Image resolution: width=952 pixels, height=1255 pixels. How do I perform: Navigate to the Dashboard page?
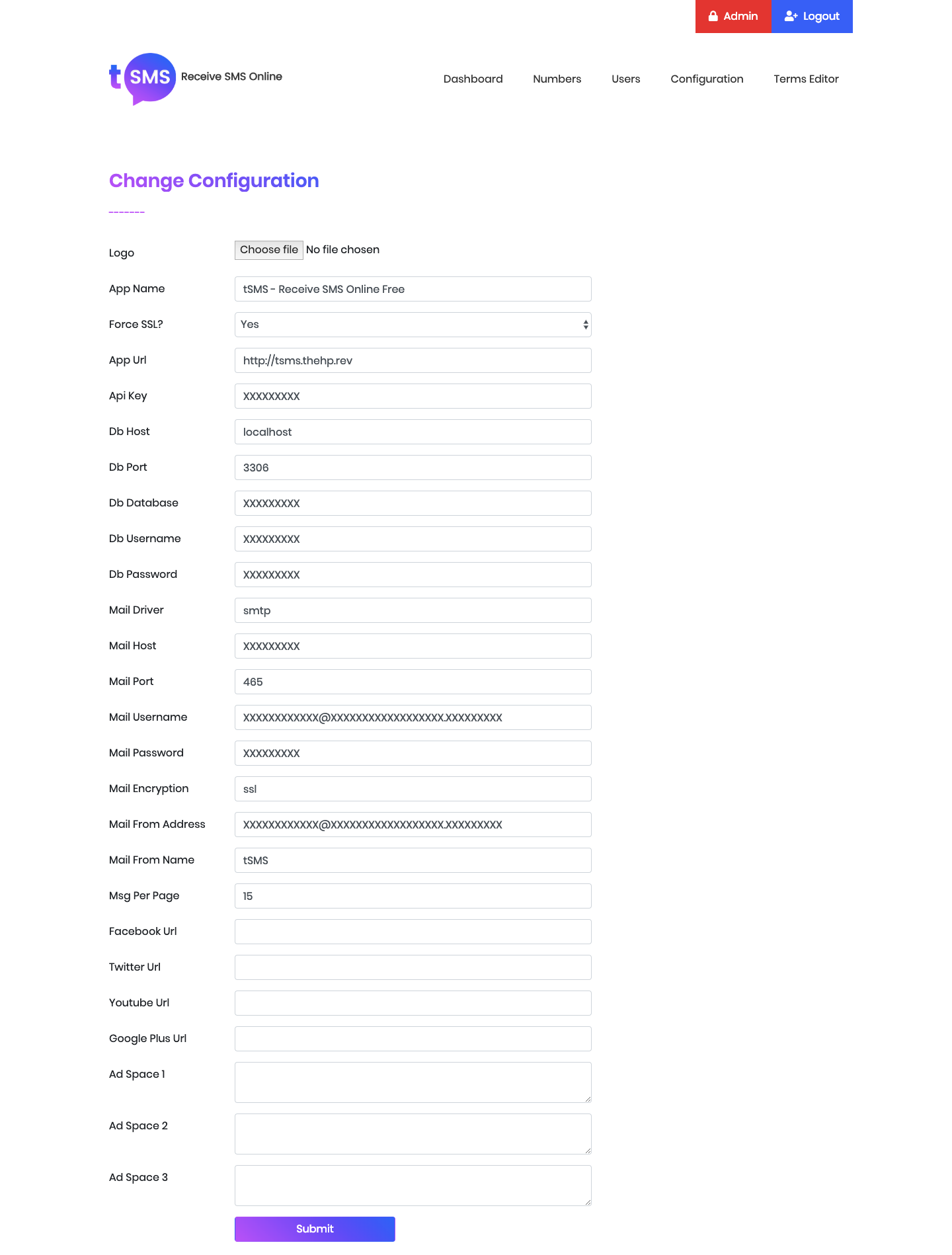pyautogui.click(x=473, y=79)
